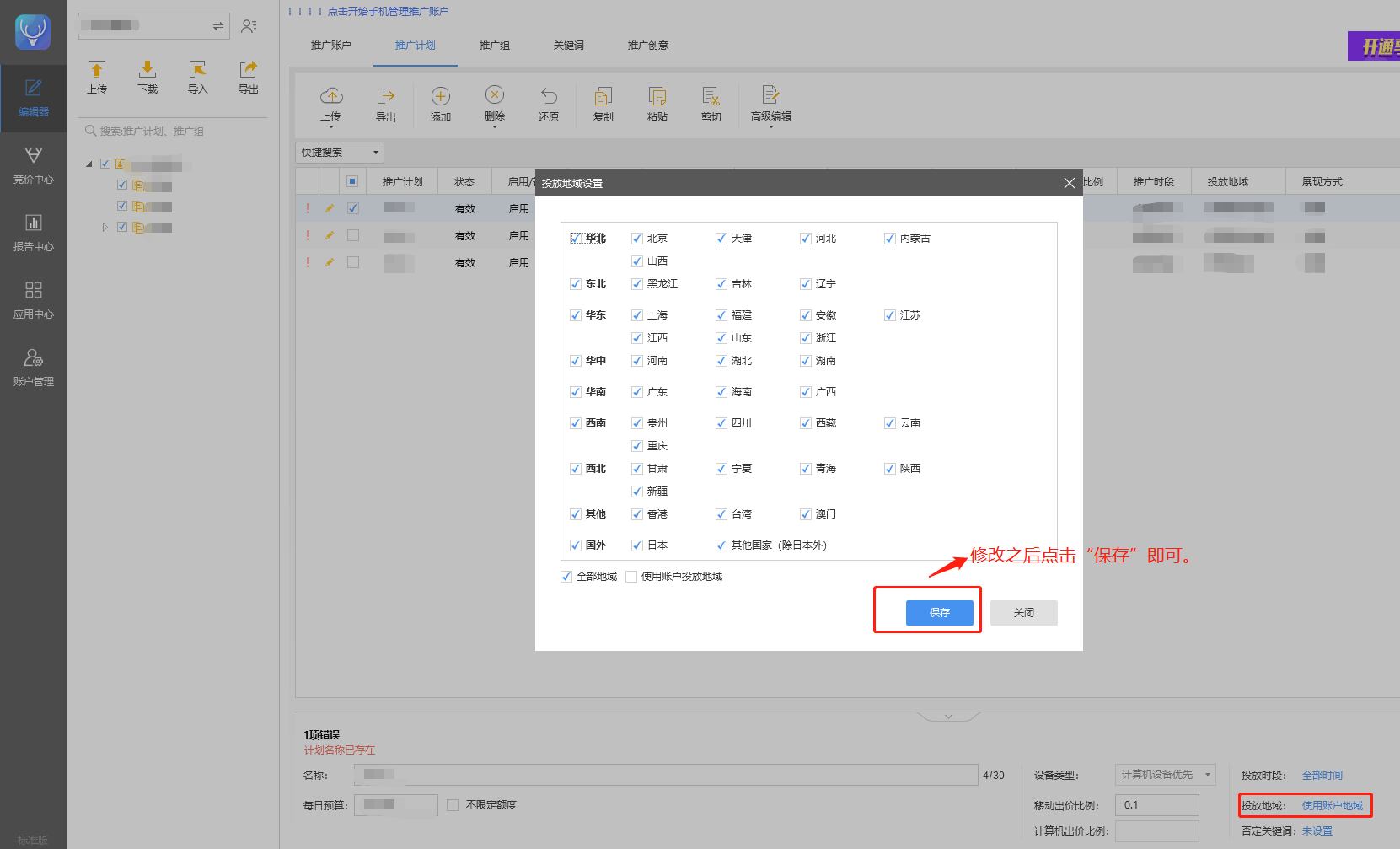The height and width of the screenshot is (849, 1400).
Task: Click the toolbar 导出 button
Action: tap(386, 105)
